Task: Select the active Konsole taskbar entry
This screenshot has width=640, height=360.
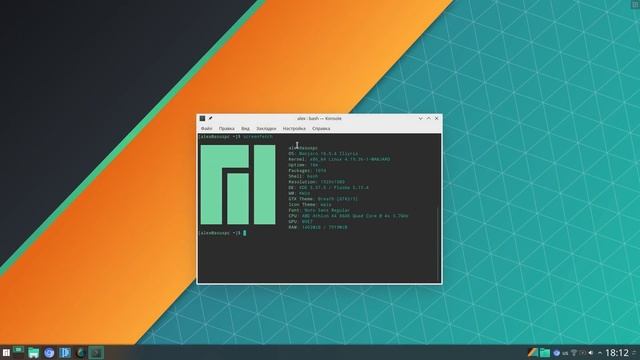Action: (96, 353)
